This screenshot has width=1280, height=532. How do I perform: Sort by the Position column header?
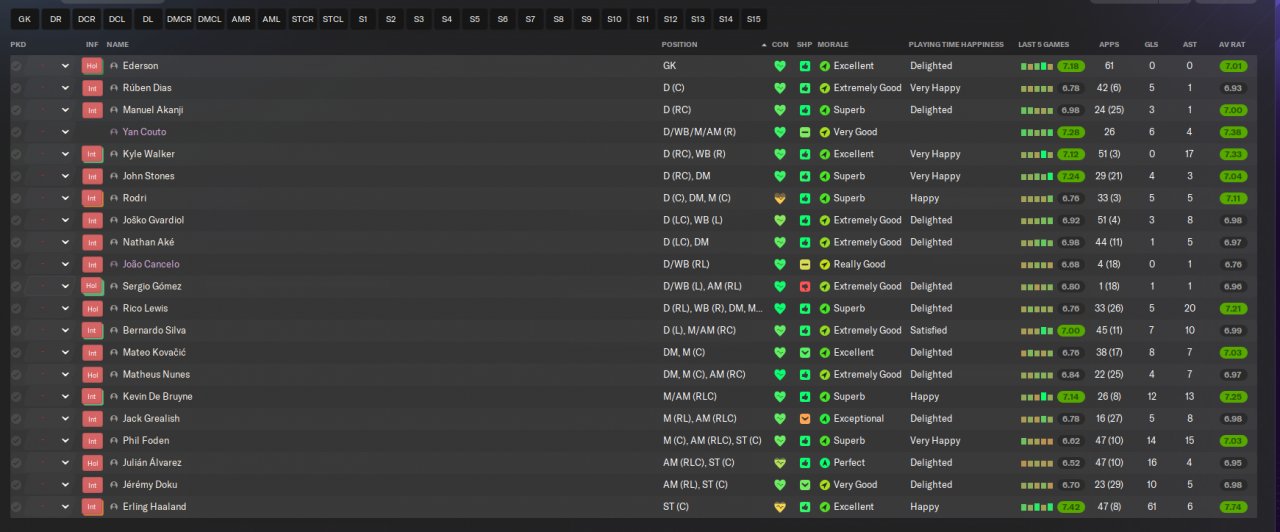tap(679, 45)
